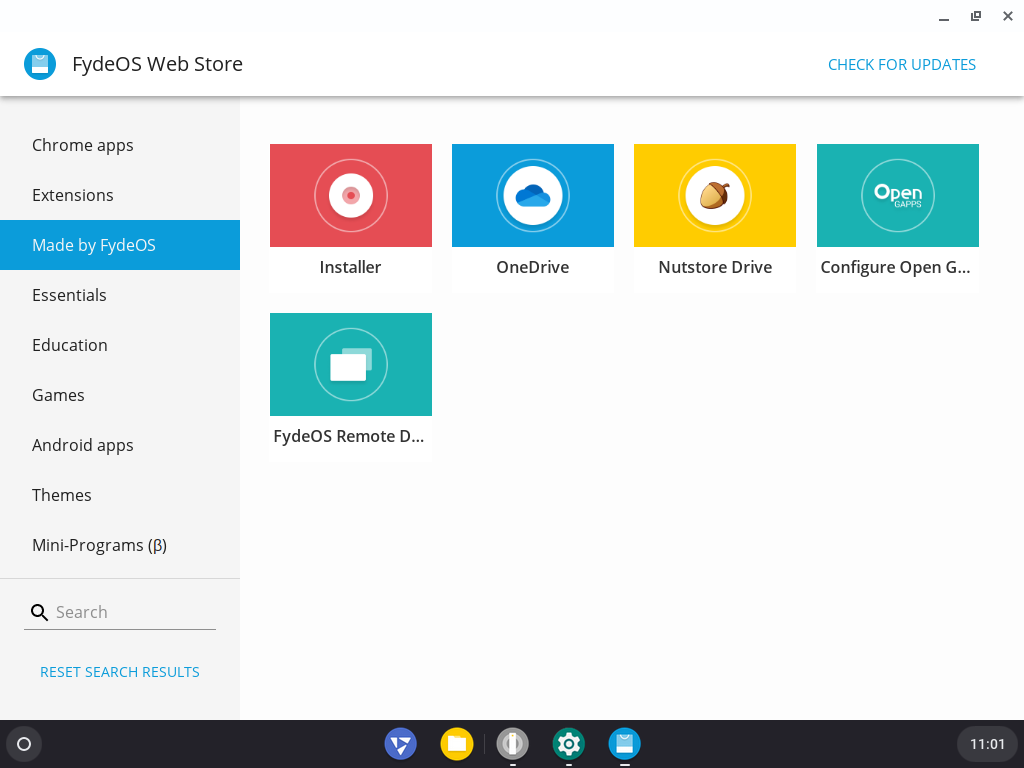Click the search magnifier icon

point(39,613)
